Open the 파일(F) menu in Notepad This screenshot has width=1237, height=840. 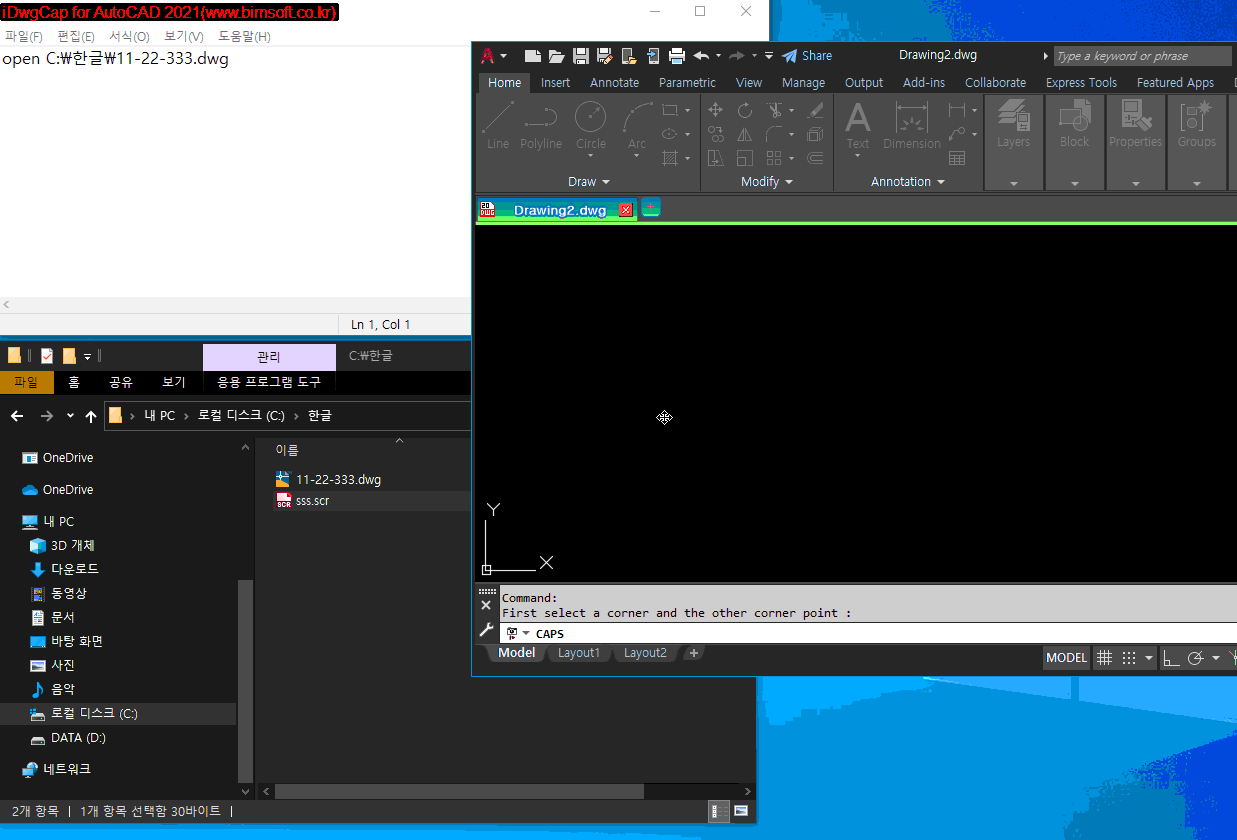pyautogui.click(x=24, y=36)
